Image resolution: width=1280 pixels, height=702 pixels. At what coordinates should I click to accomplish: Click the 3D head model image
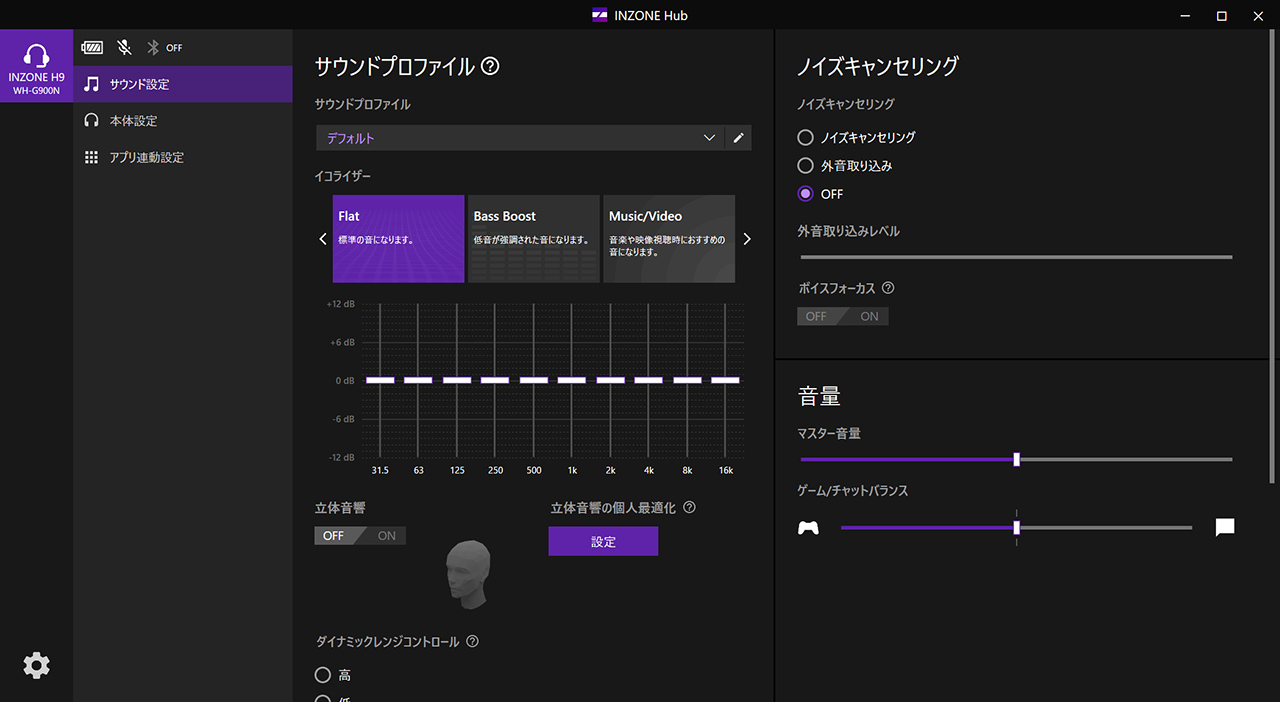(469, 574)
